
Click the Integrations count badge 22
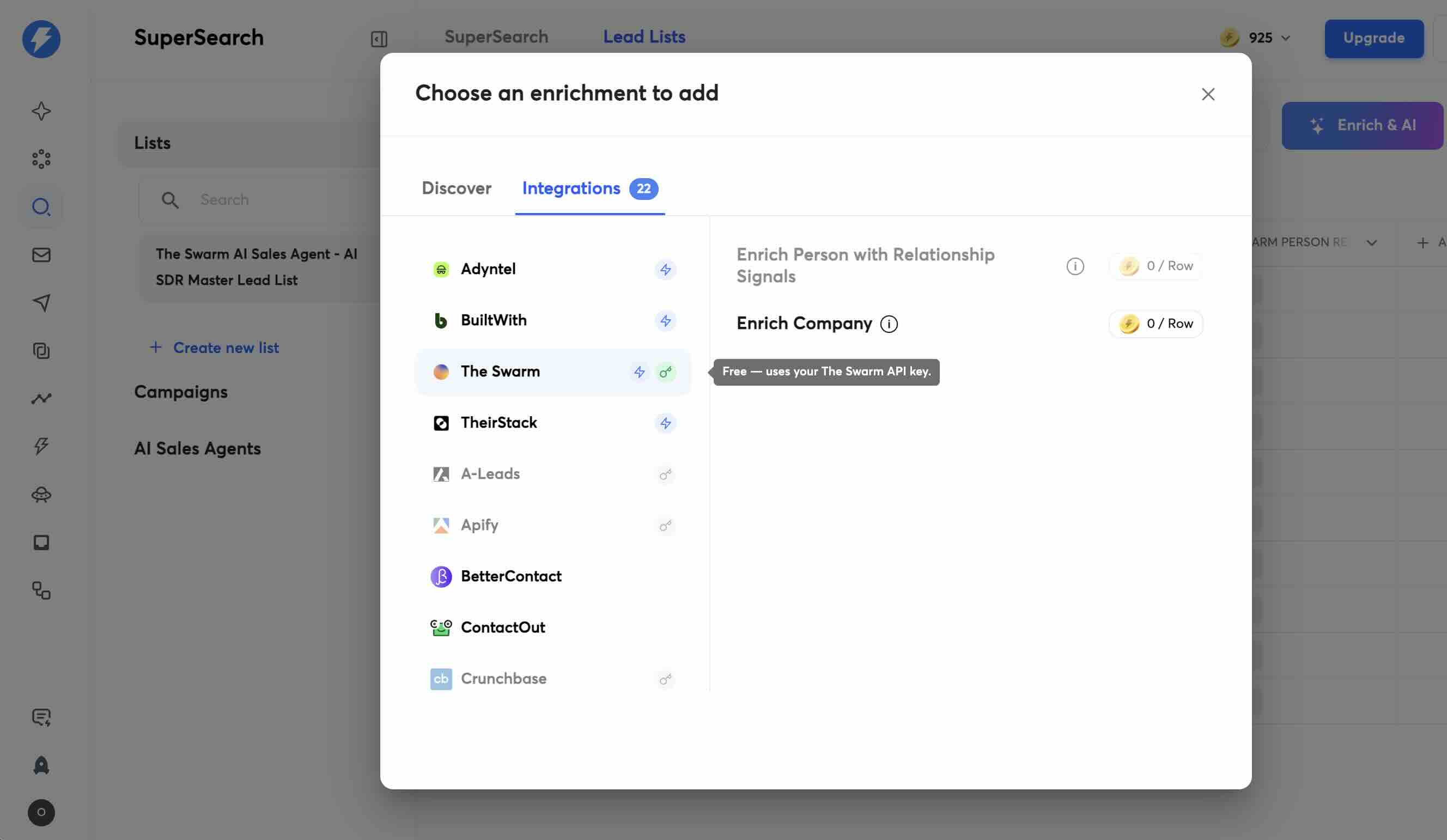coord(643,188)
